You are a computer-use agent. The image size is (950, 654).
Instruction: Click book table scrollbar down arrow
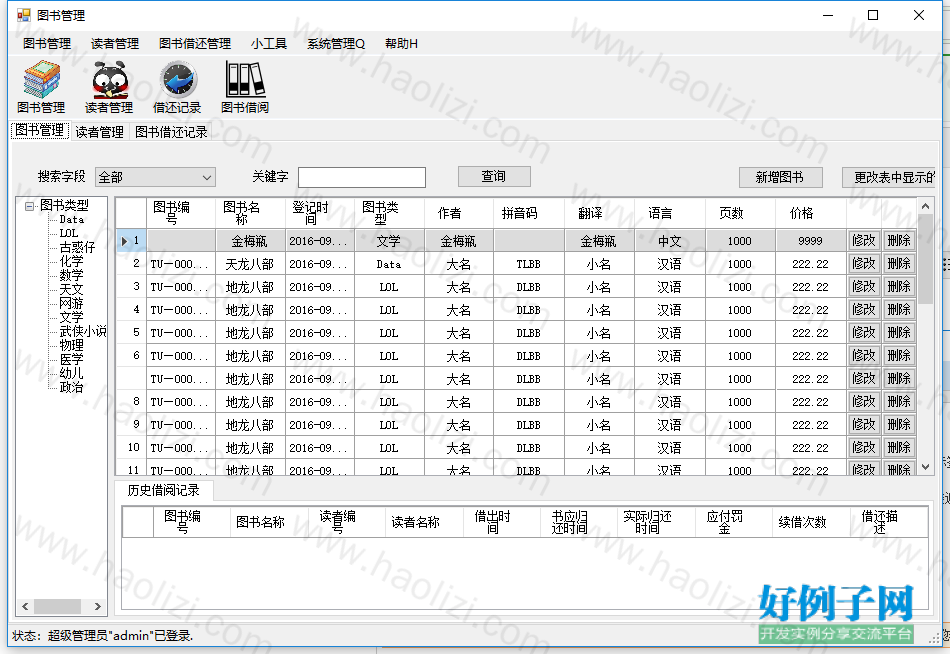[x=925, y=467]
